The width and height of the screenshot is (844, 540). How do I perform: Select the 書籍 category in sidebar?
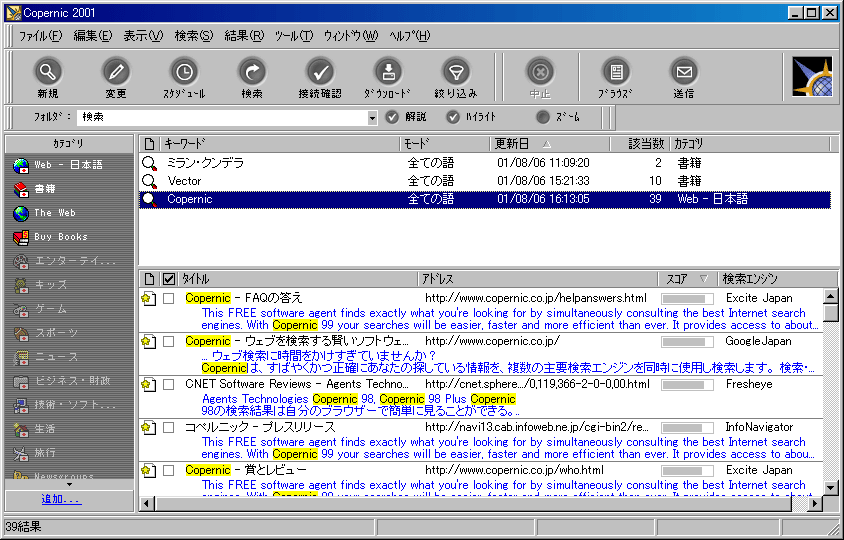pos(34,189)
